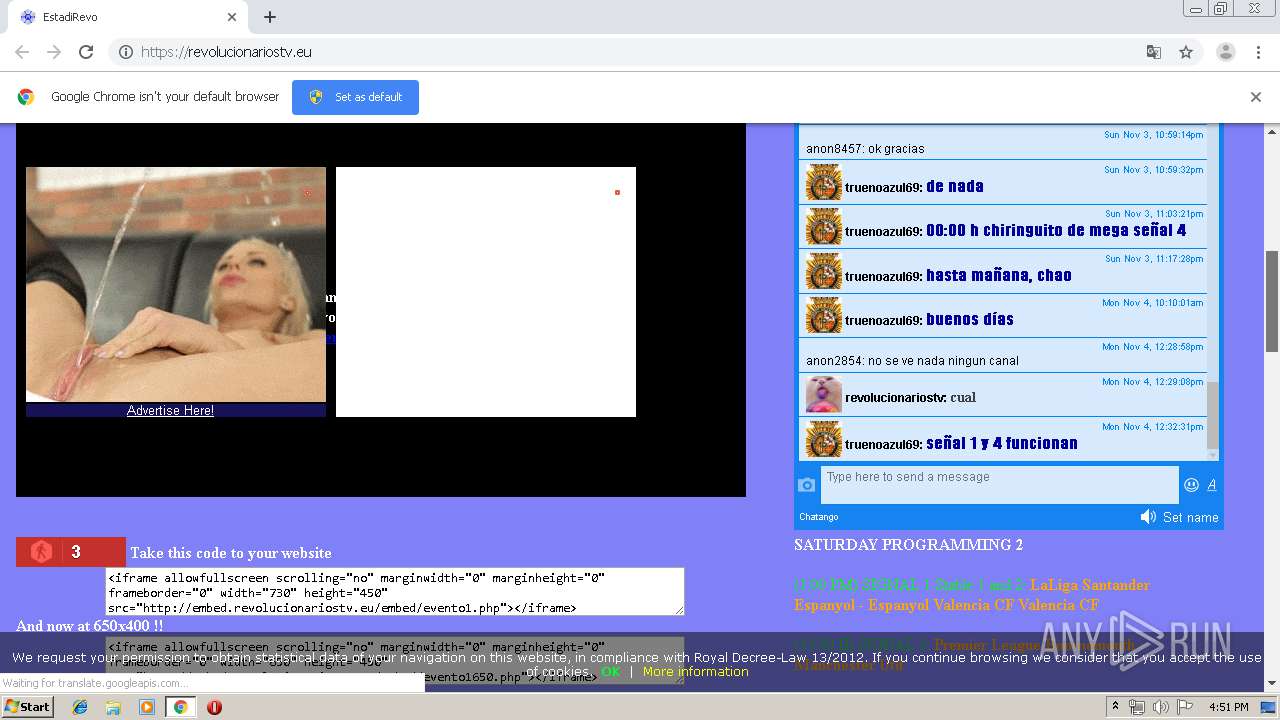Open the site info icon in the address bar
The width and height of the screenshot is (1280, 720).
tap(126, 52)
